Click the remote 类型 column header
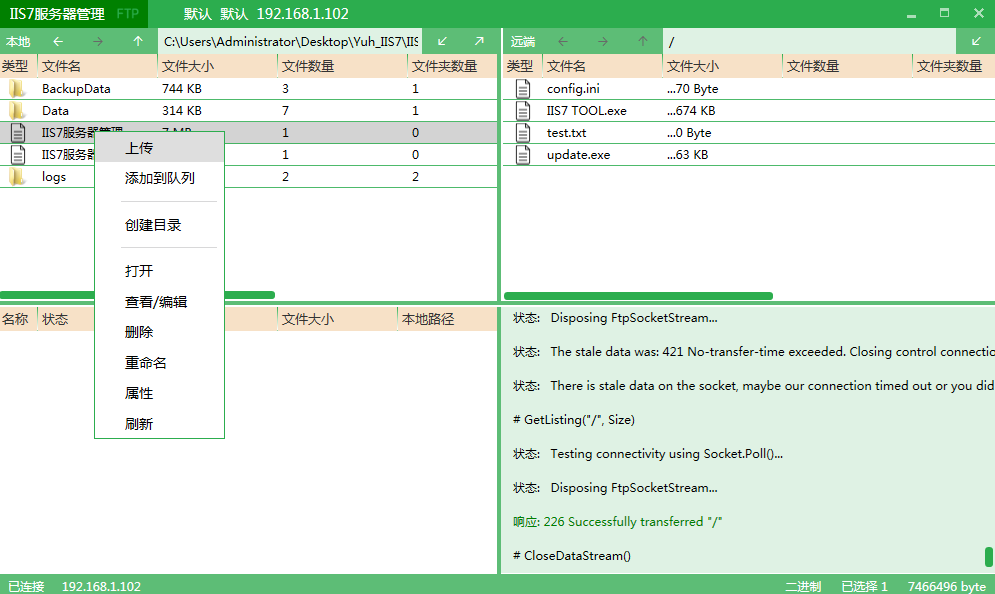995x594 pixels. tap(523, 67)
